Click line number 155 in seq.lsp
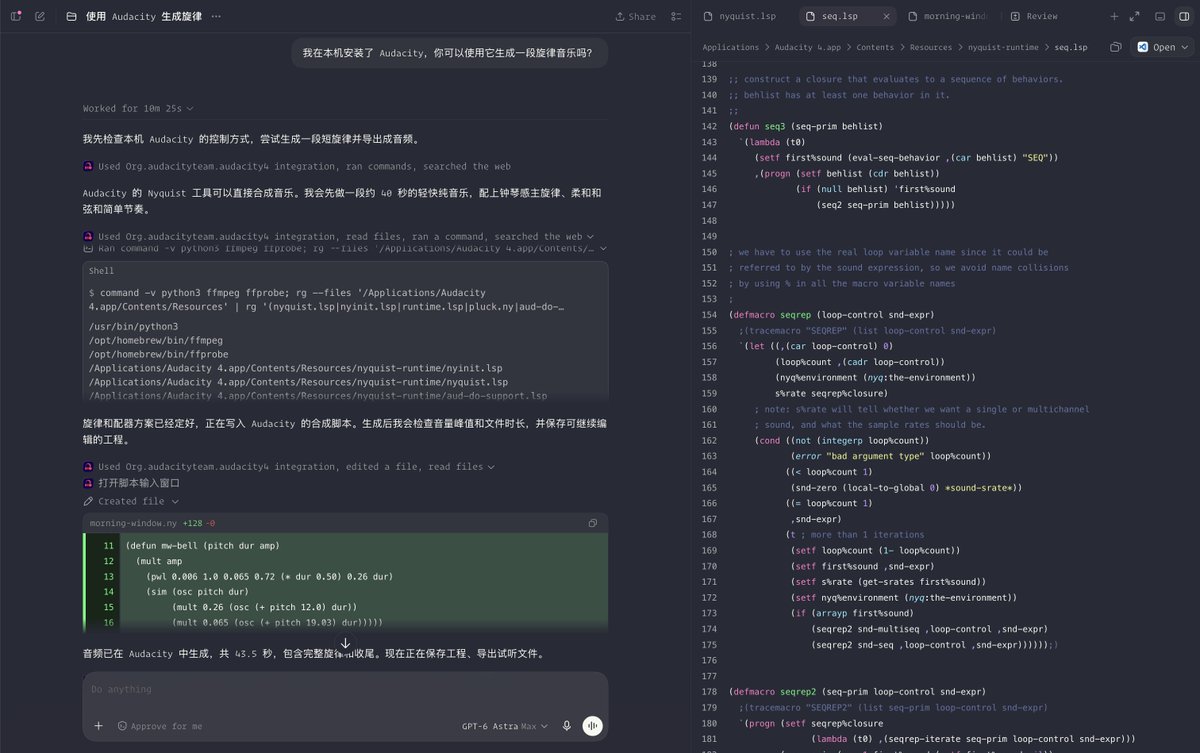 click(710, 330)
